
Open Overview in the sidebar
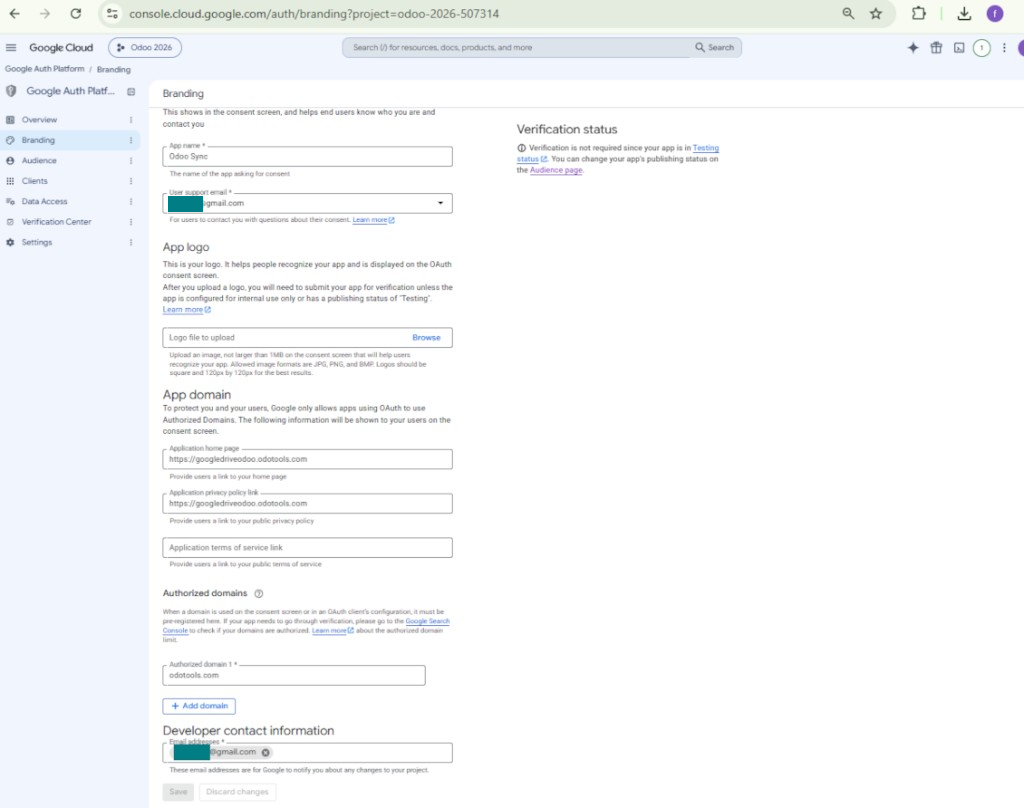coord(39,120)
